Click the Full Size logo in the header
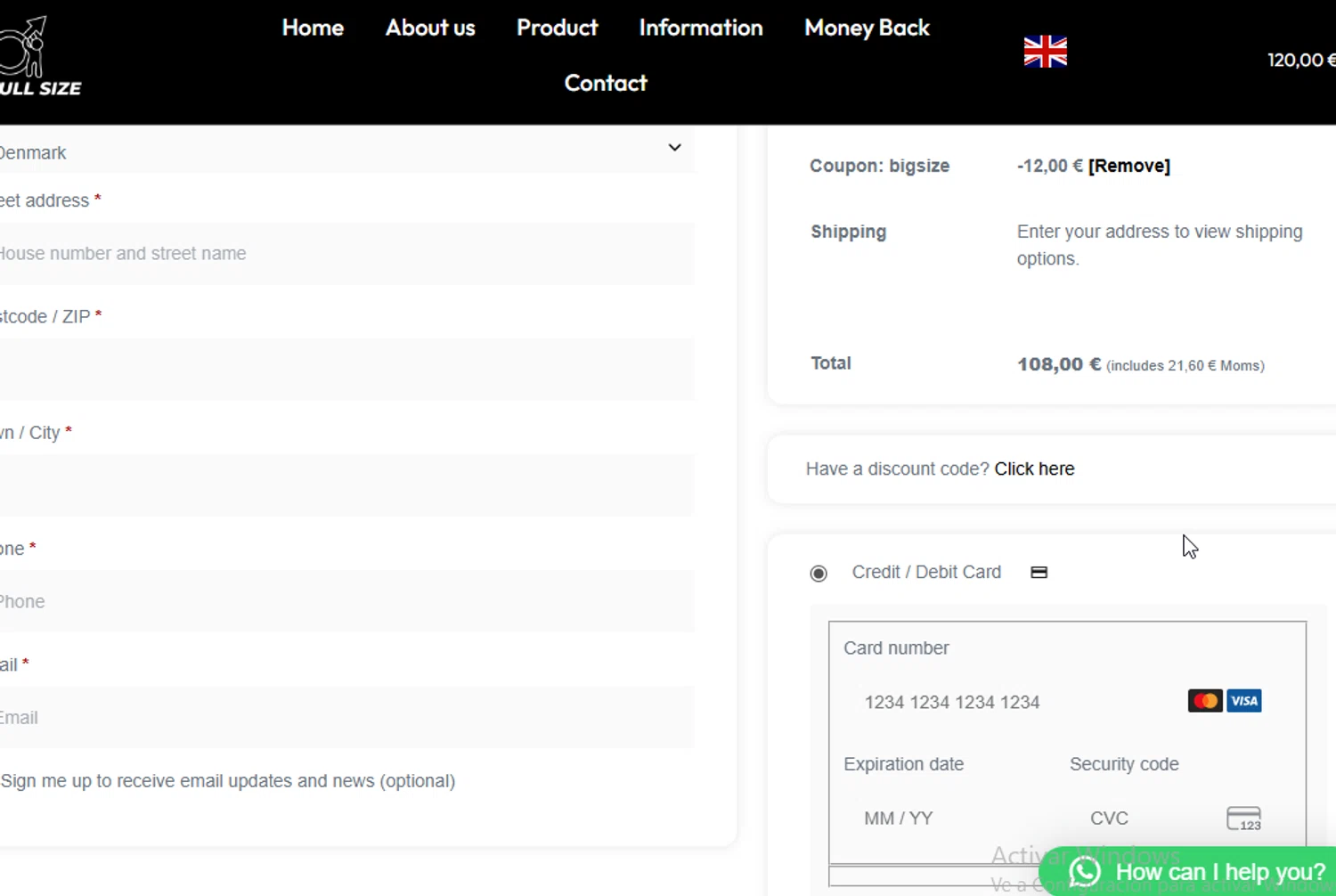This screenshot has height=896, width=1336. pos(40,57)
